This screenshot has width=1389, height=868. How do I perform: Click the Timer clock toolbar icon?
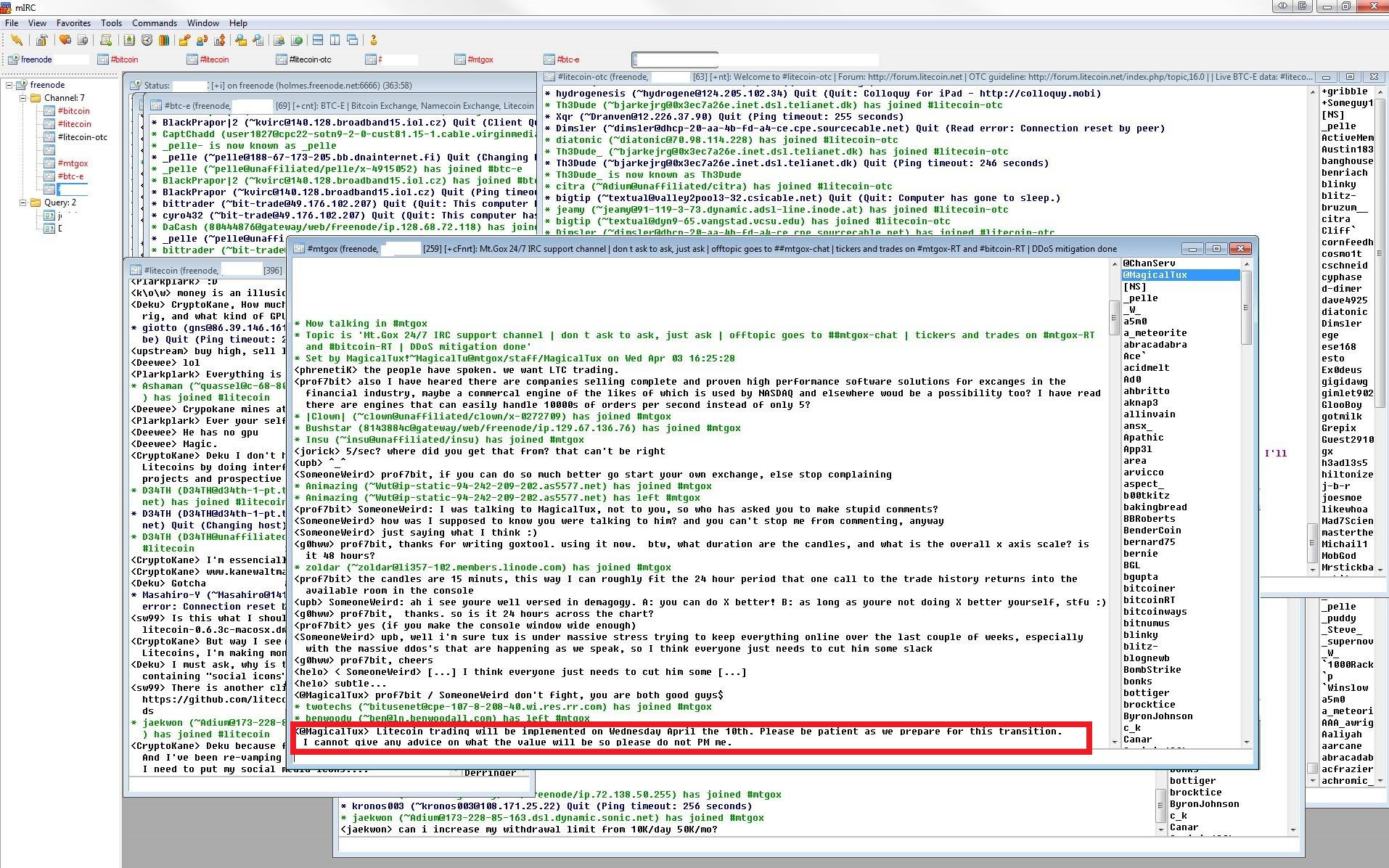pyautogui.click(x=147, y=41)
